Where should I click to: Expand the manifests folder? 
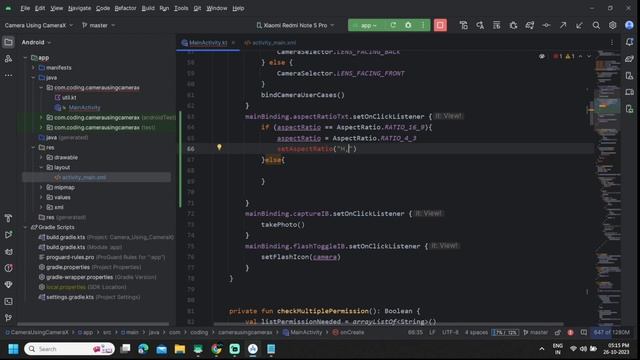click(x=33, y=68)
